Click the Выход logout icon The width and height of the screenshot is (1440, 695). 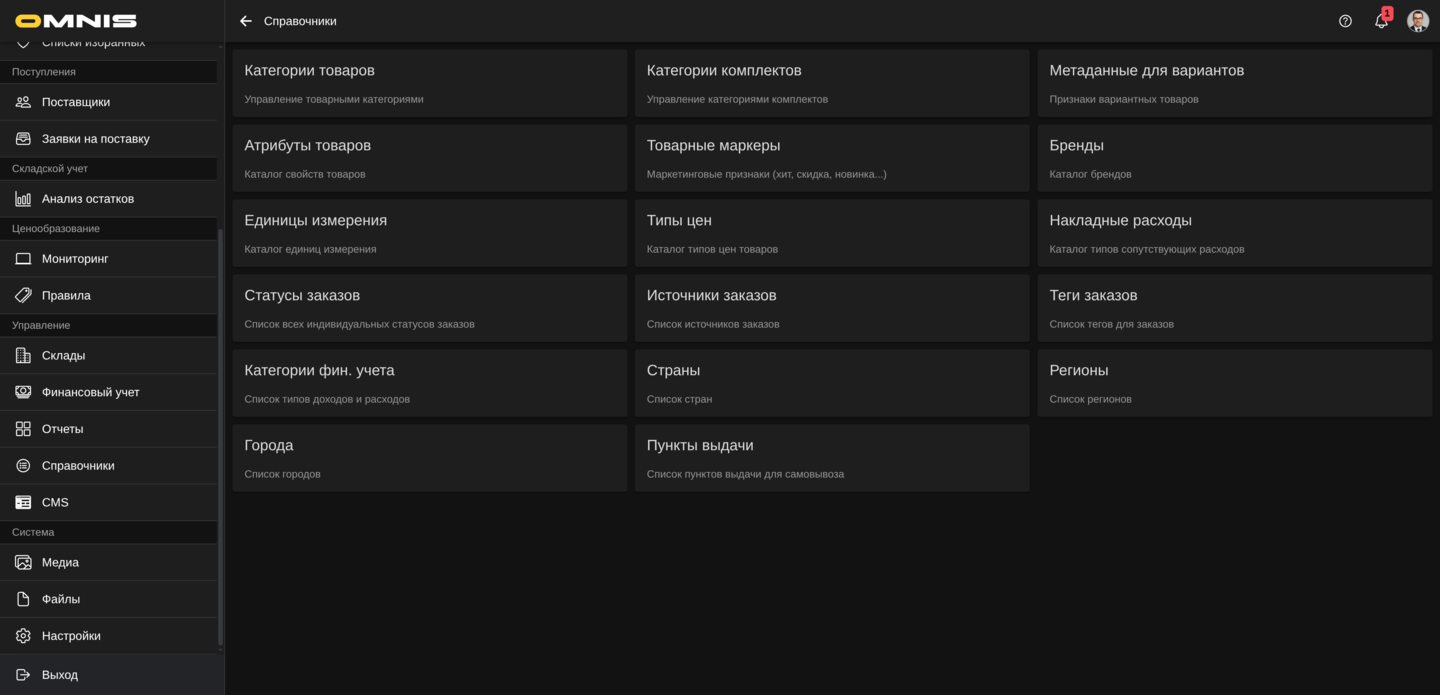(23, 675)
